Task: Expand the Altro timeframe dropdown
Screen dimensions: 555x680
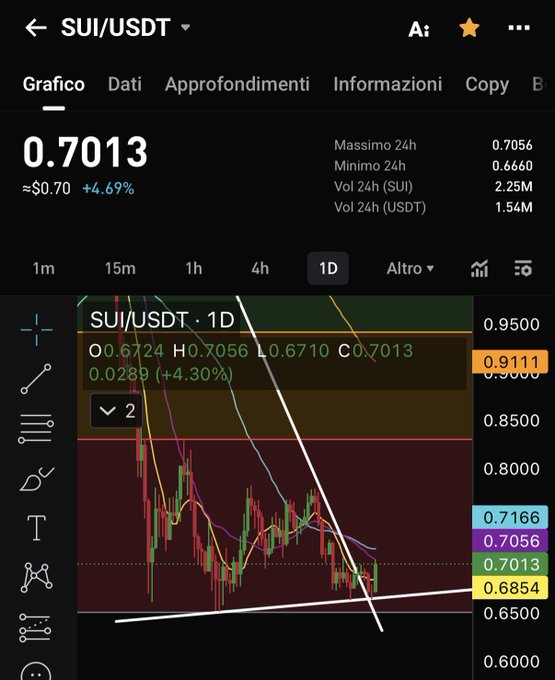Action: tap(410, 268)
